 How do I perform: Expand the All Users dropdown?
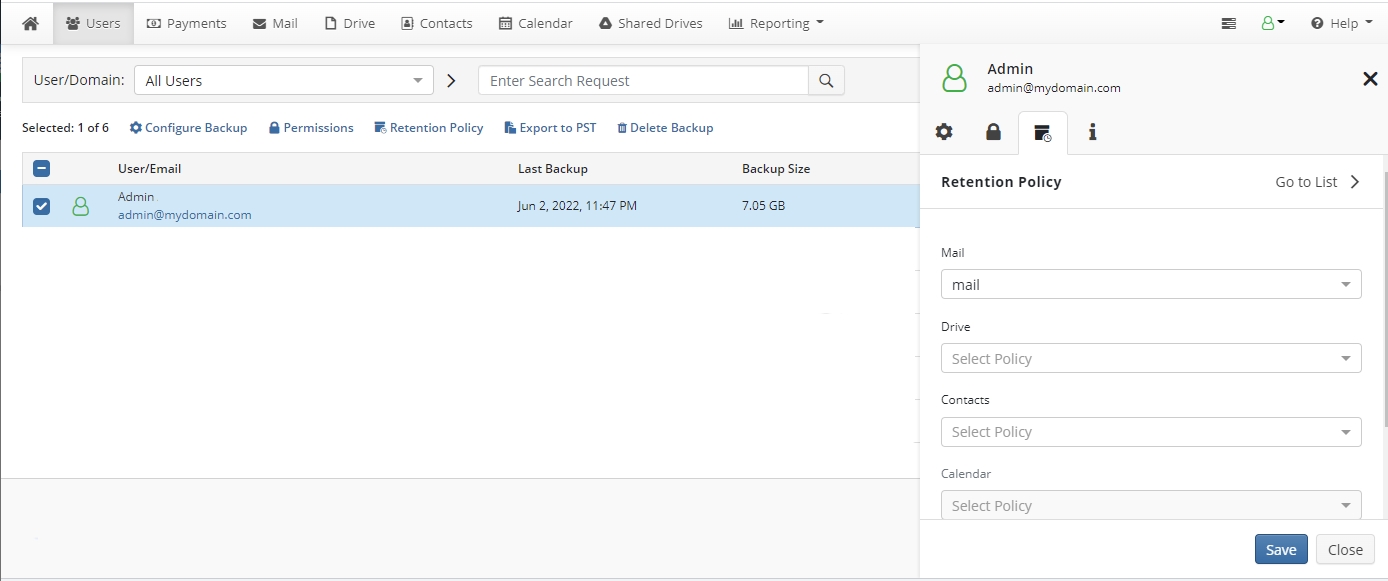pos(284,81)
